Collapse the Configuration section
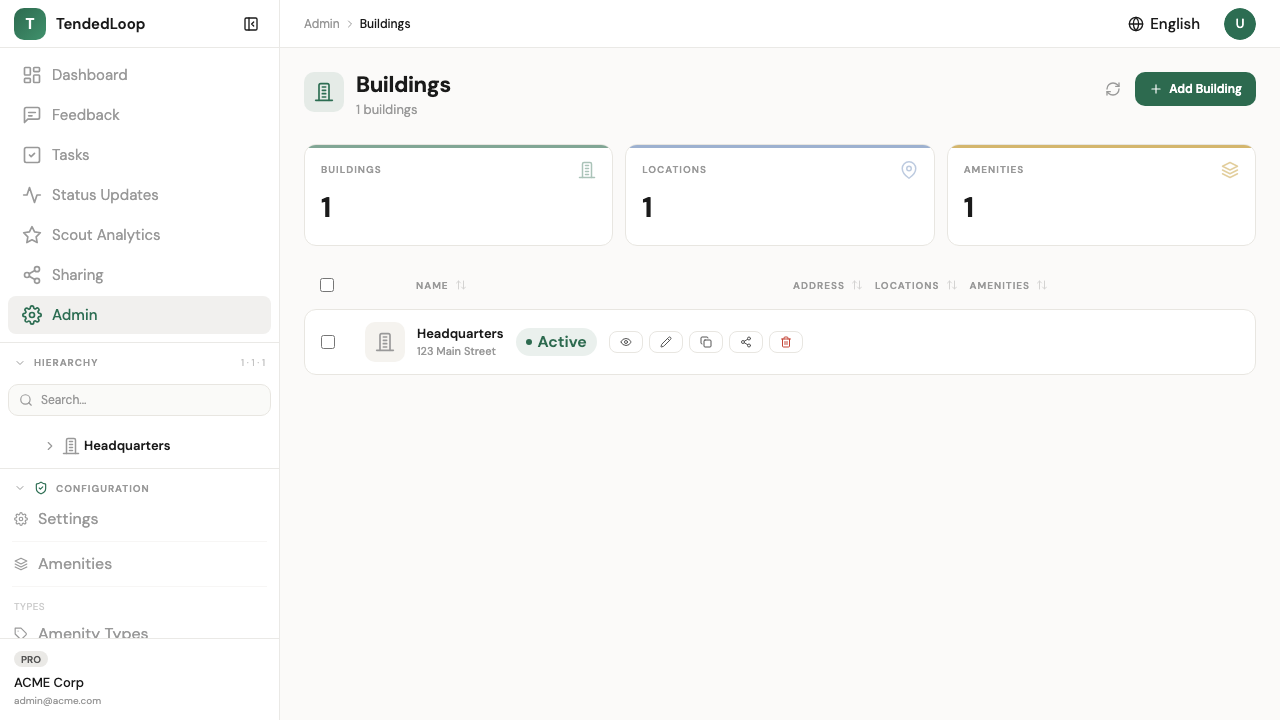The height and width of the screenshot is (720, 1280). tap(20, 488)
